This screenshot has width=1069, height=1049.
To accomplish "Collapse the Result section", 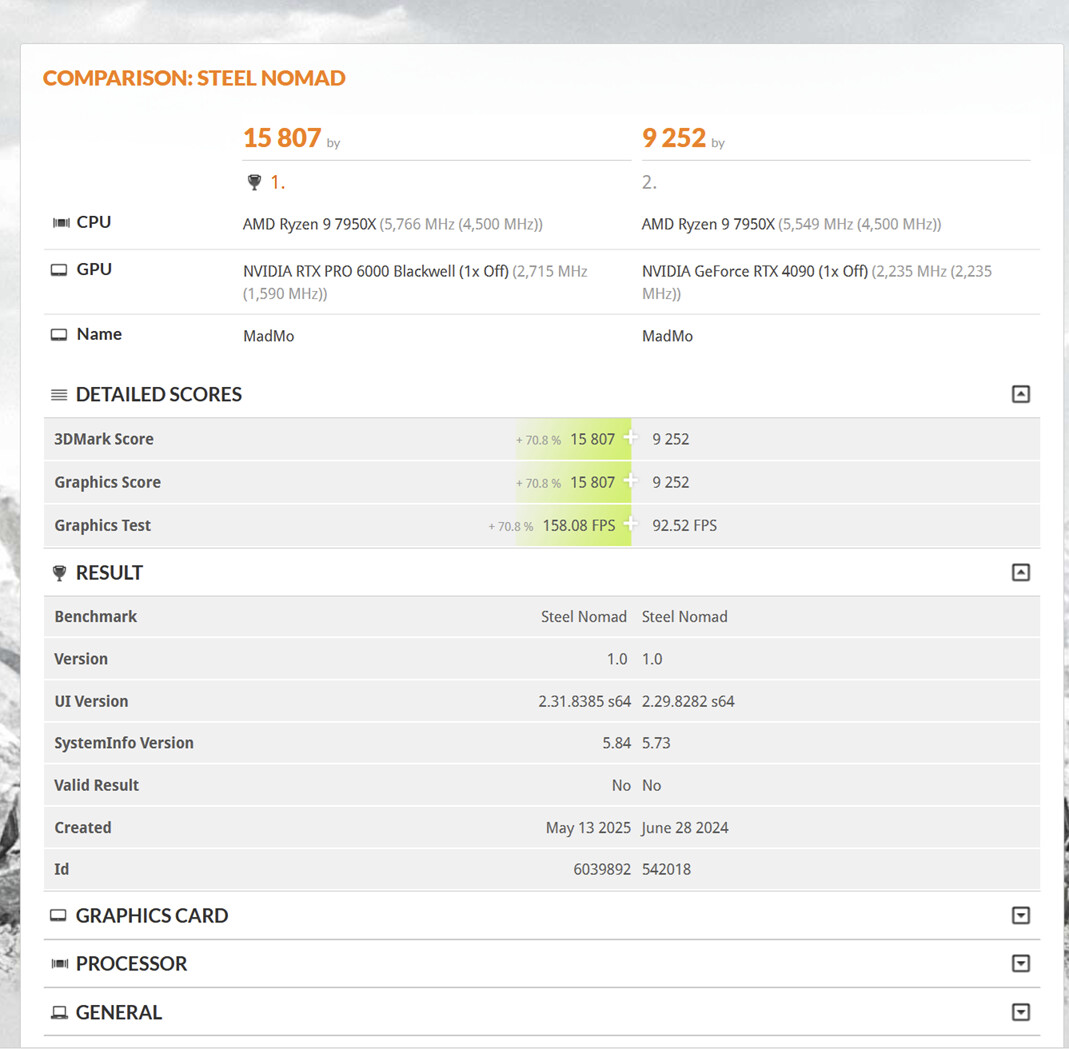I will (x=1020, y=573).
